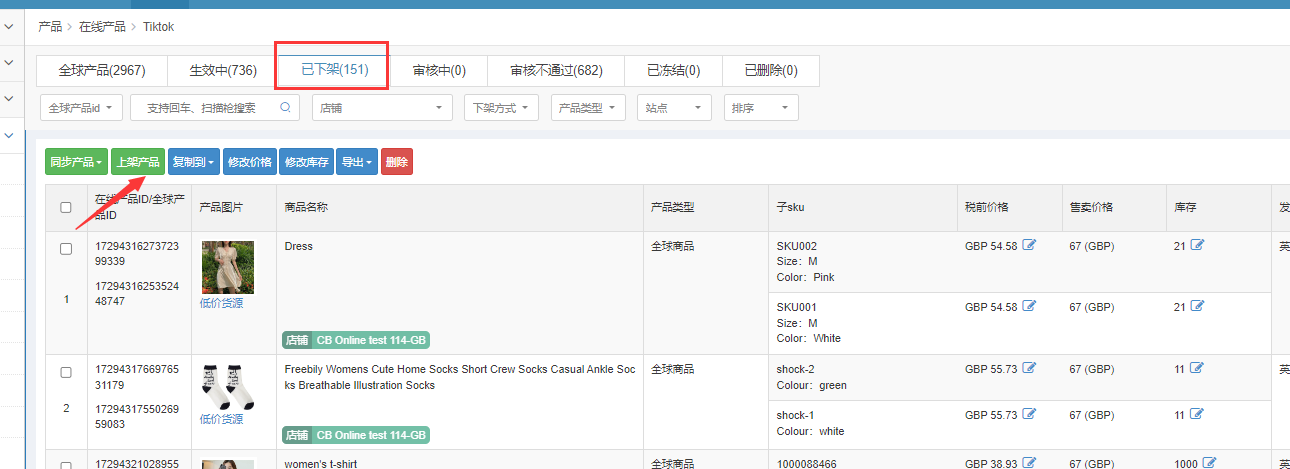Open the socks product thumbnail
Screen dimensions: 1290x469
pyautogui.click(x=228, y=387)
